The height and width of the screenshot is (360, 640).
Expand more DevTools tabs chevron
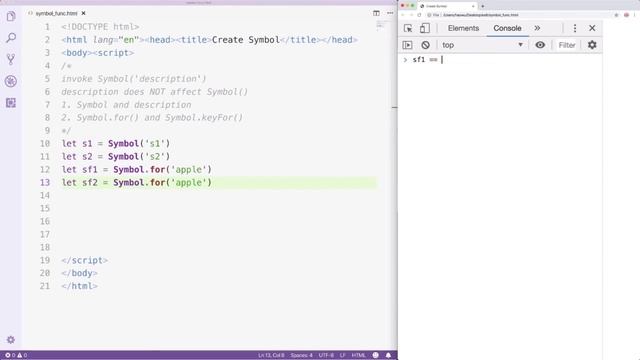tap(537, 28)
